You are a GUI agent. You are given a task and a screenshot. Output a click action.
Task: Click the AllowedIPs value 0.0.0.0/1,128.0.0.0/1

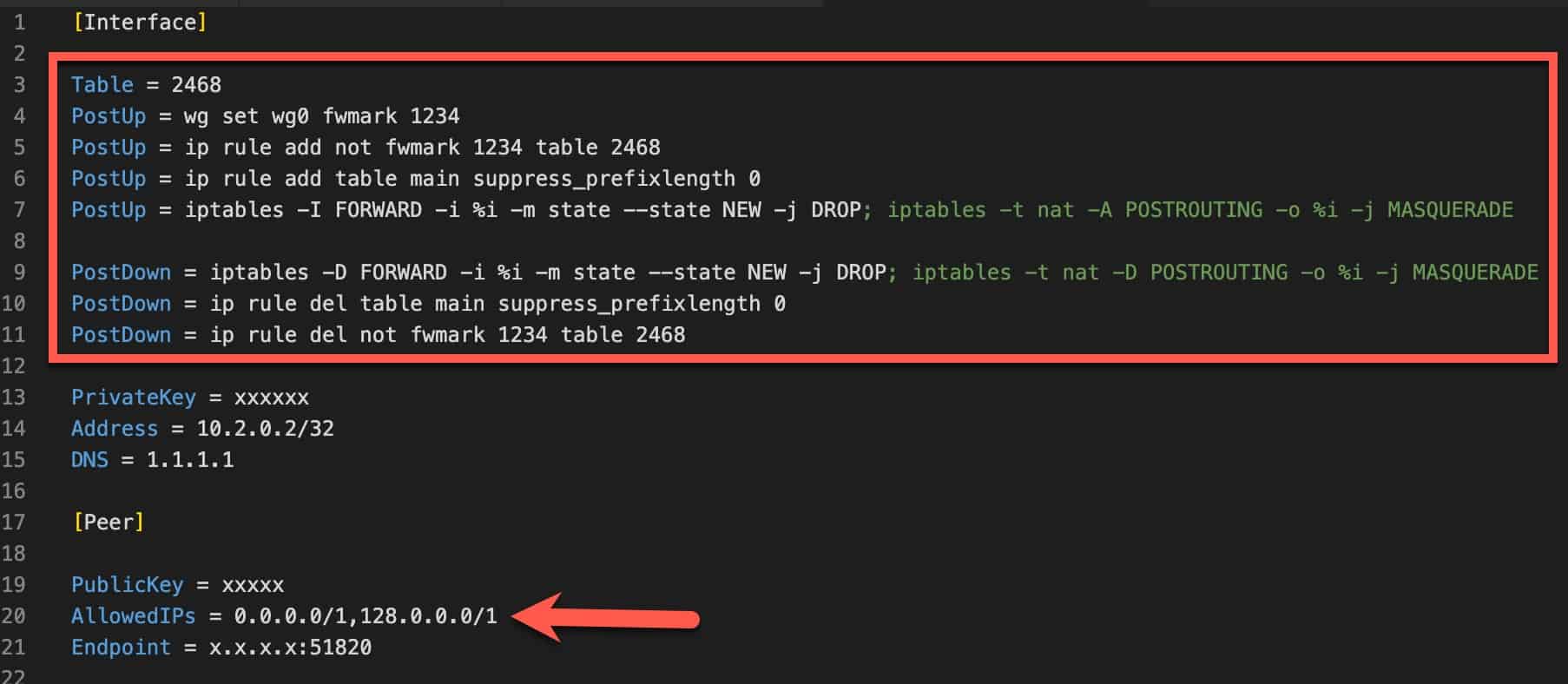(366, 616)
